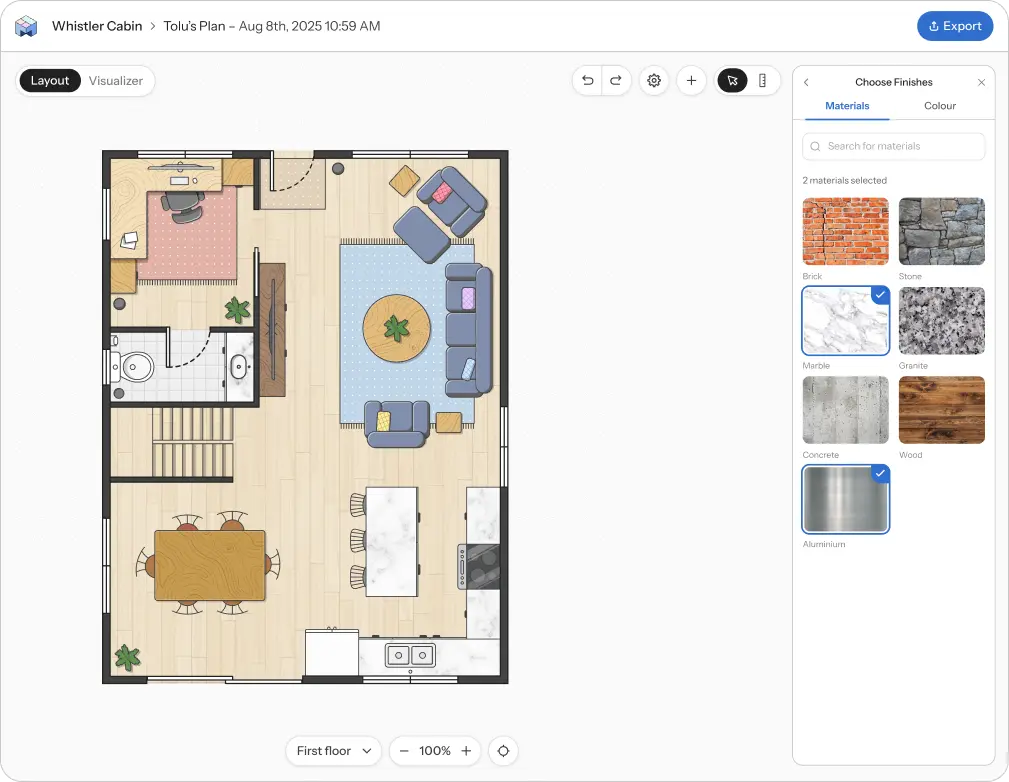The image size is (1009, 782).
Task: Click the plus icon to add an element
Action: pos(692,80)
